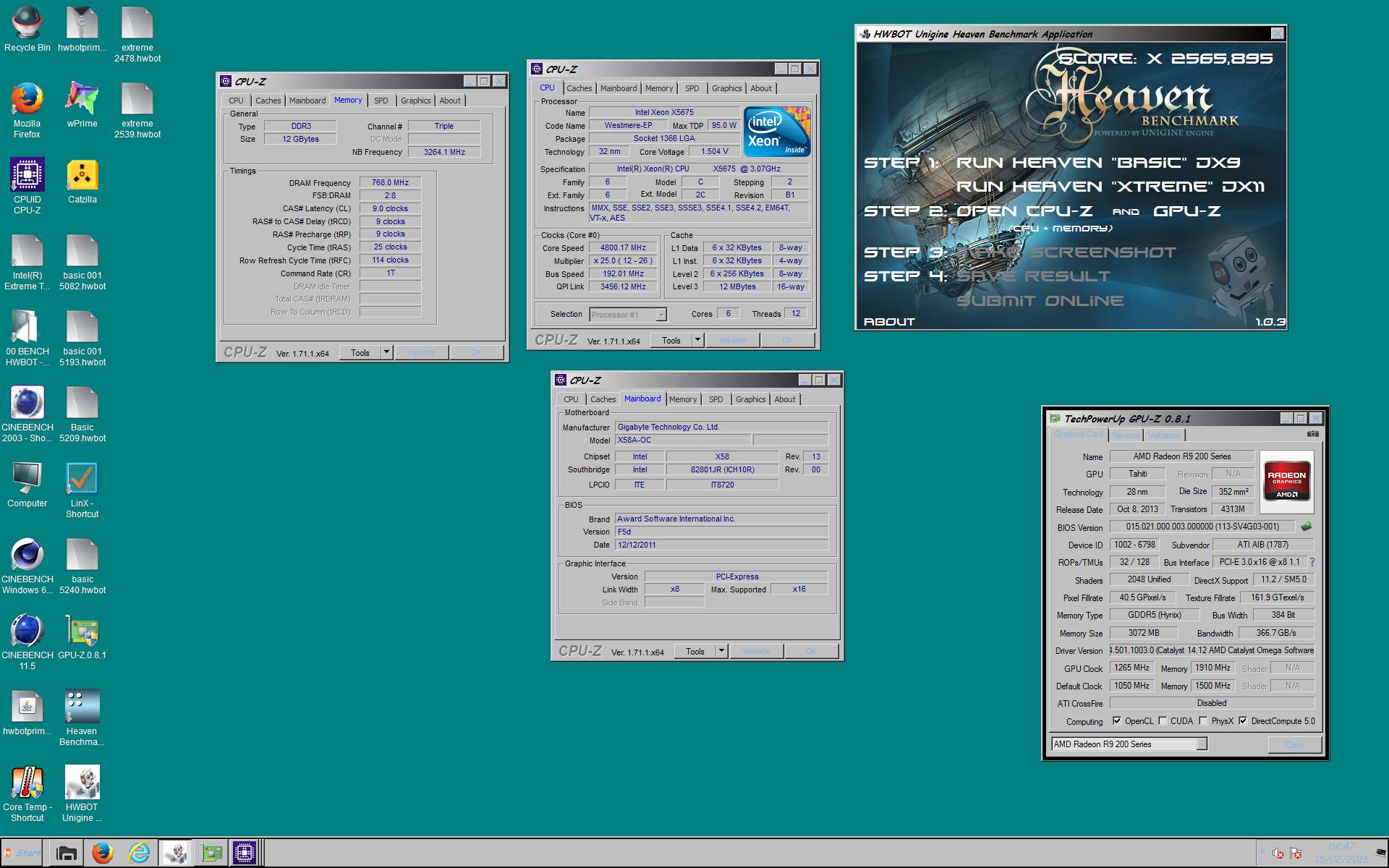Image resolution: width=1389 pixels, height=868 pixels.
Task: Launch CINEBENCH 2003 desktop shortcut
Action: 27,413
